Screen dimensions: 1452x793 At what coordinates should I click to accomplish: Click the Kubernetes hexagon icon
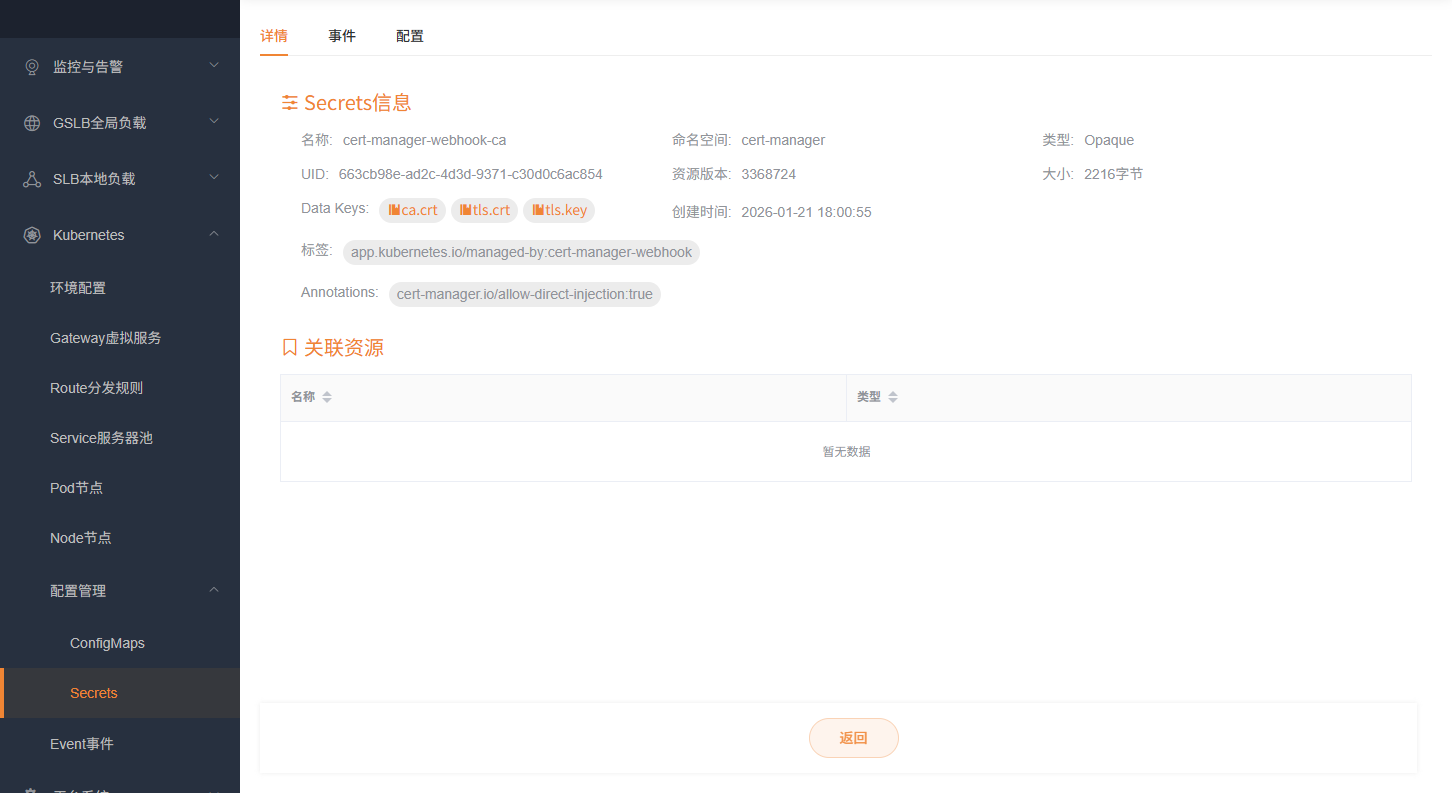click(x=32, y=235)
